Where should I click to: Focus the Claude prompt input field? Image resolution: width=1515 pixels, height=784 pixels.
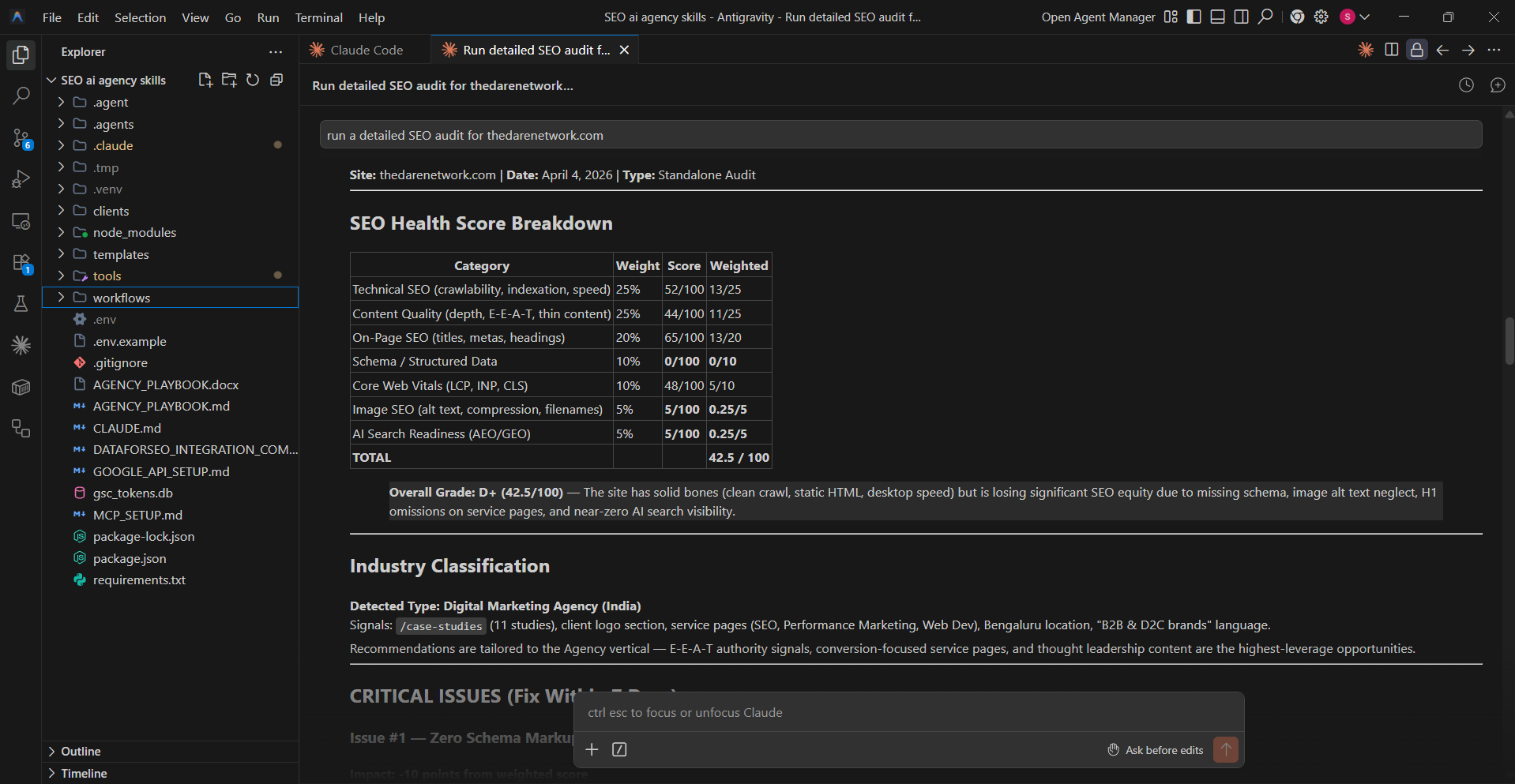[x=908, y=712]
